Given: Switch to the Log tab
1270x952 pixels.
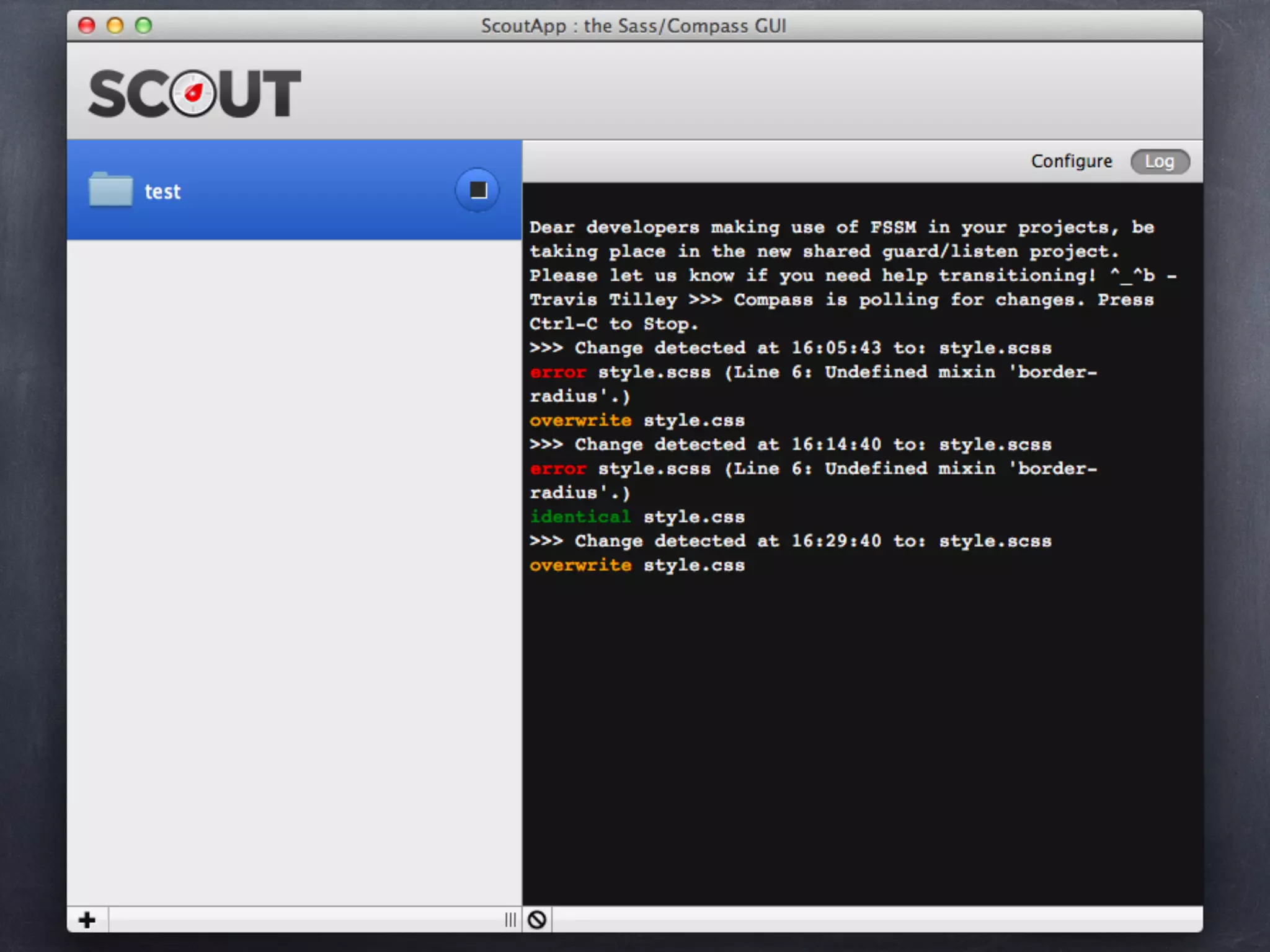Looking at the screenshot, I should 1159,162.
